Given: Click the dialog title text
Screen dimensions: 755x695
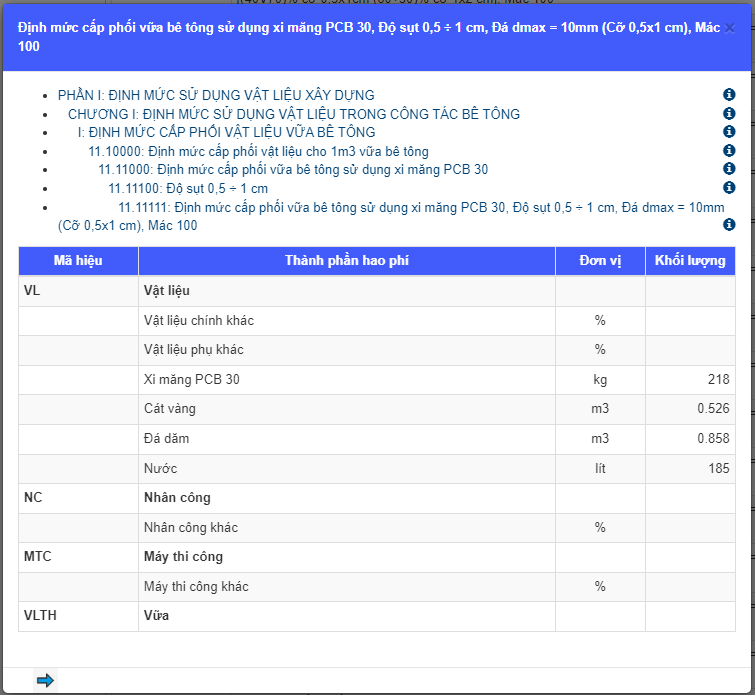Looking at the screenshot, I should click(369, 37).
